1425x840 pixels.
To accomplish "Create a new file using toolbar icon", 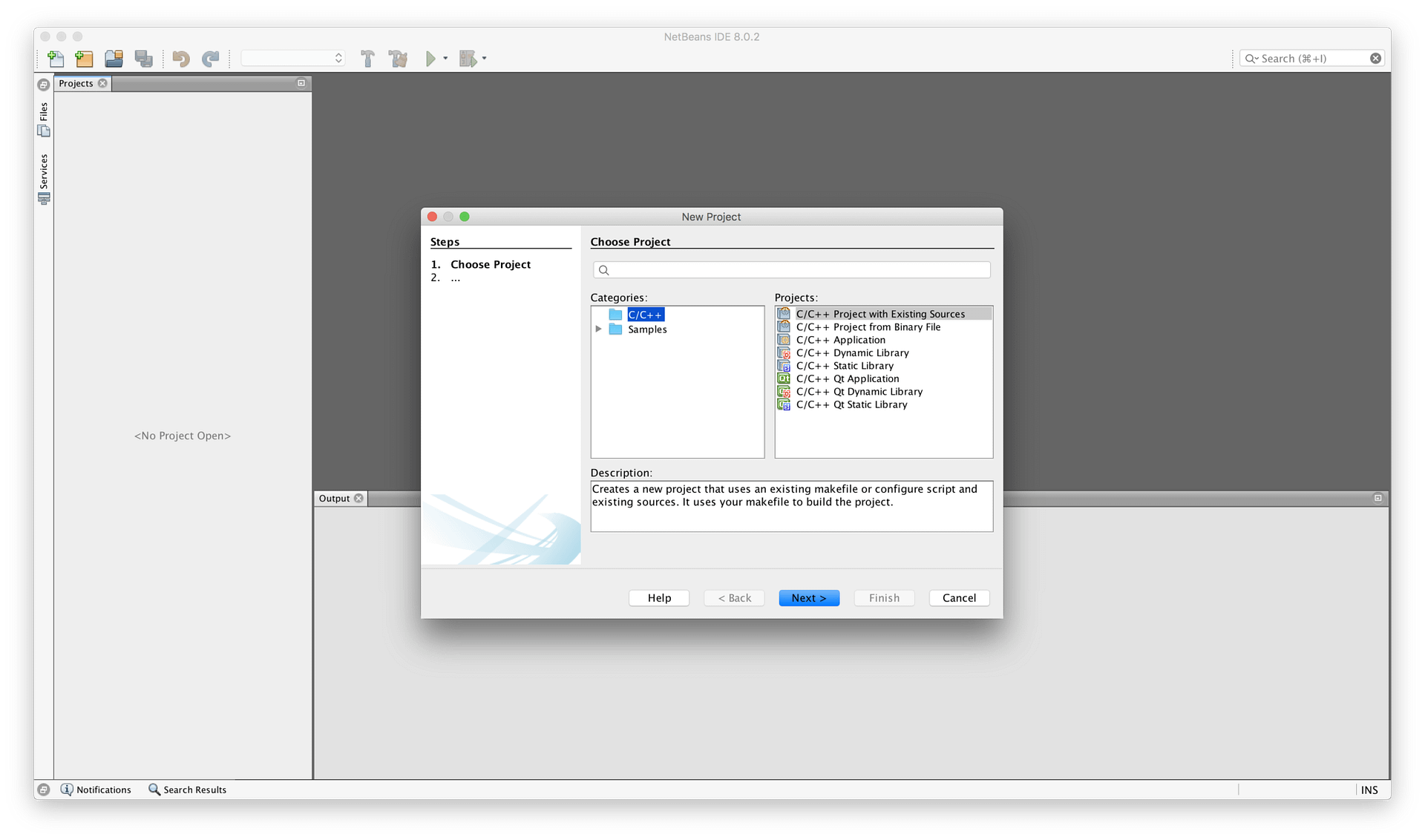I will (x=56, y=59).
